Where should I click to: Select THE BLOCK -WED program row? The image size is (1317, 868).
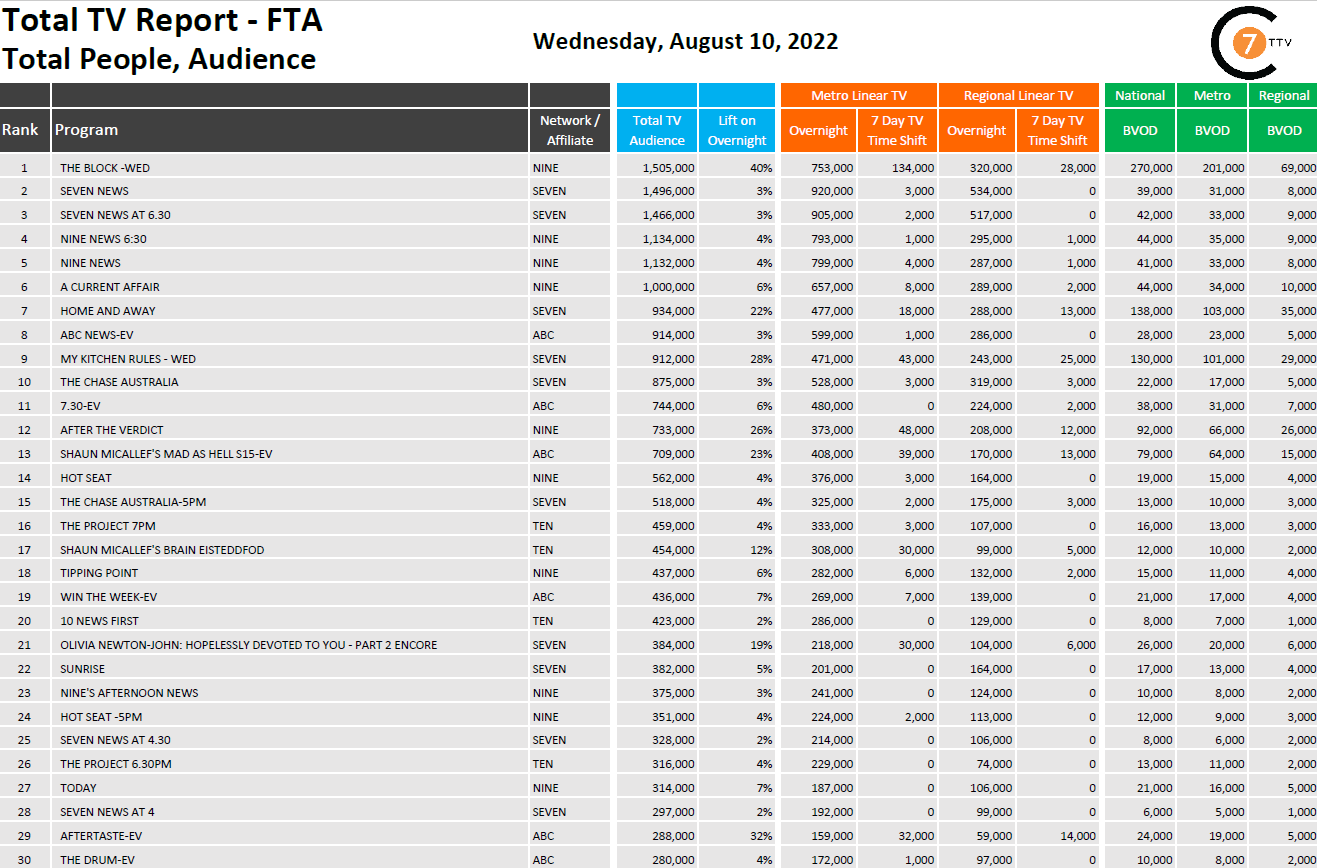pos(105,168)
